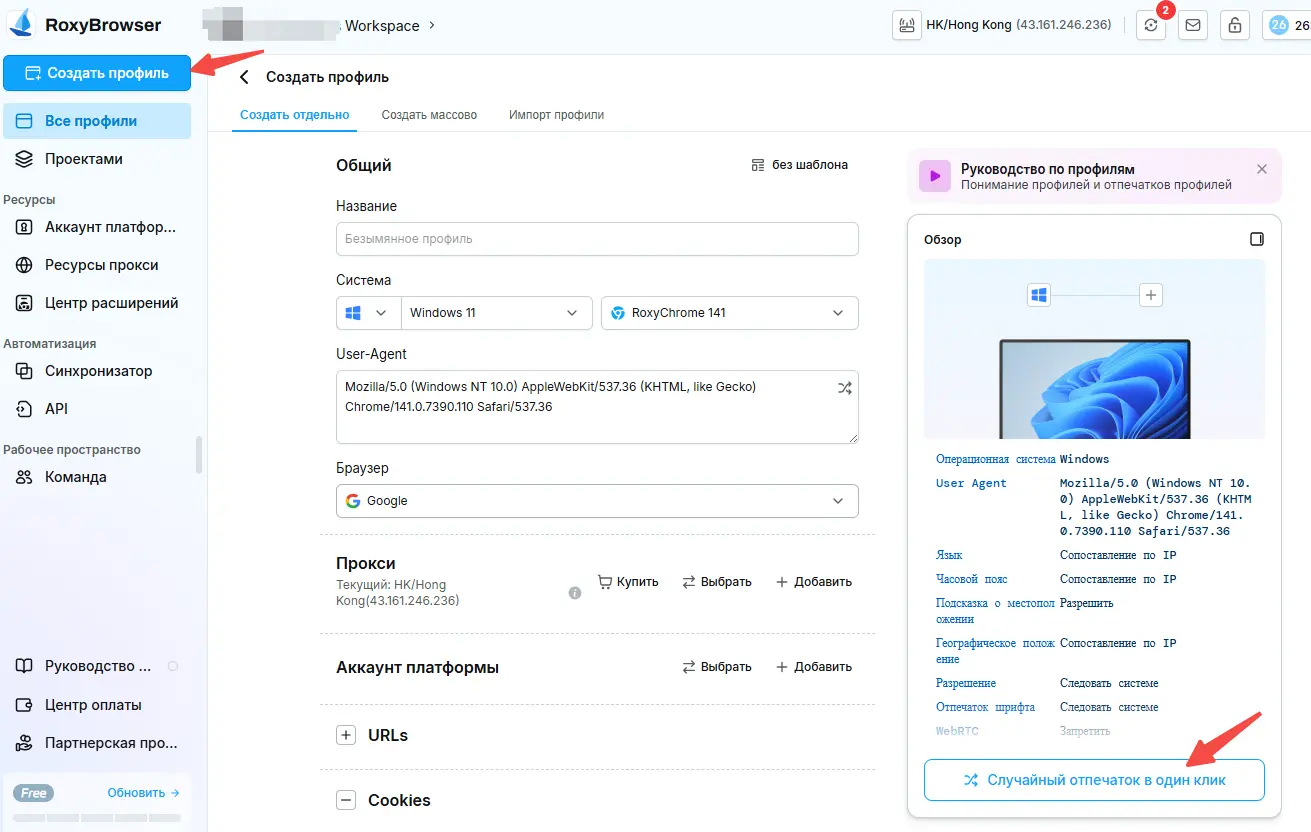
Task: Click the back arrow beside Создать профиль
Action: coord(244,77)
